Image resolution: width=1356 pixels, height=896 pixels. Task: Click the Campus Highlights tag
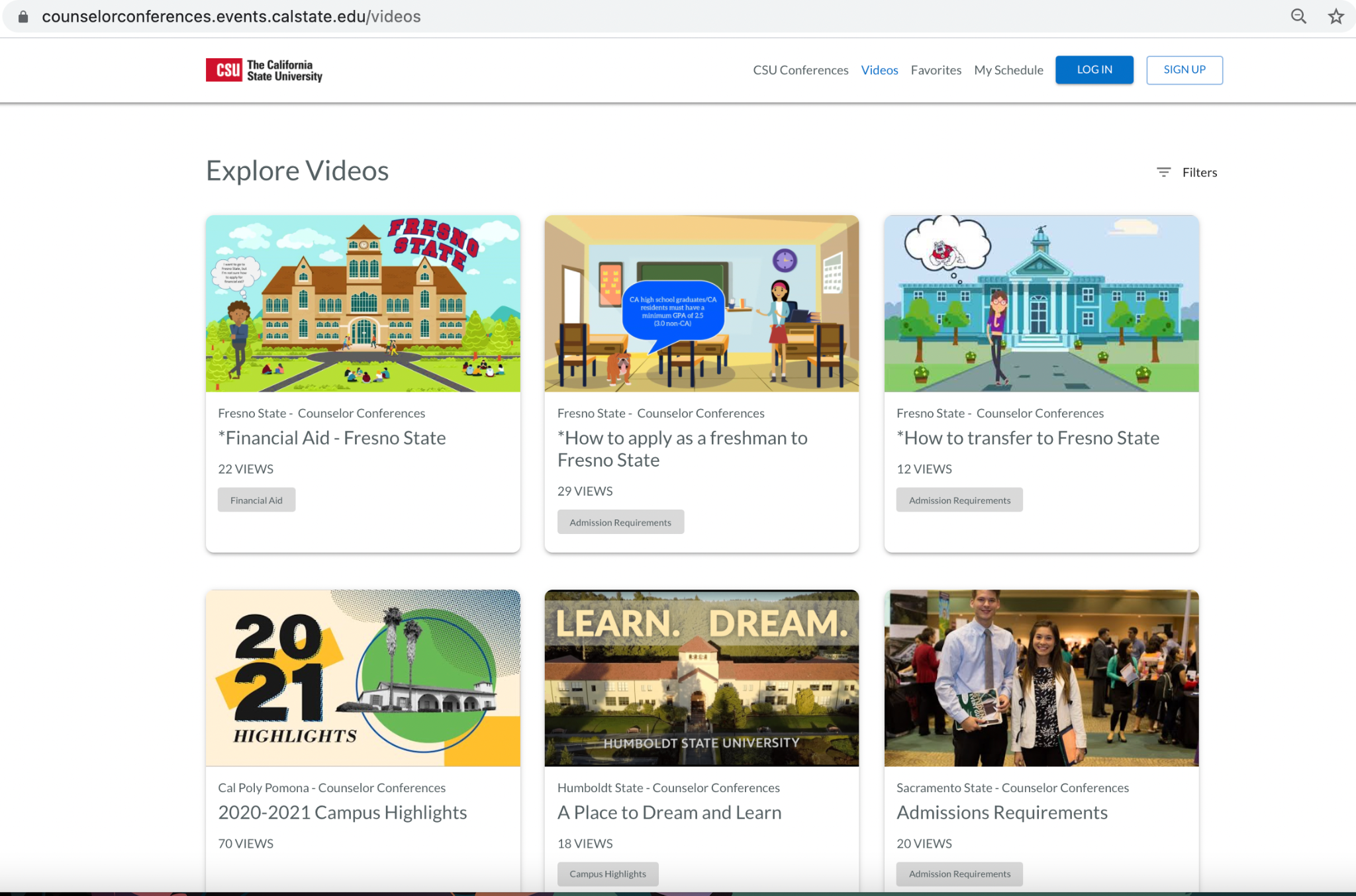pos(607,874)
